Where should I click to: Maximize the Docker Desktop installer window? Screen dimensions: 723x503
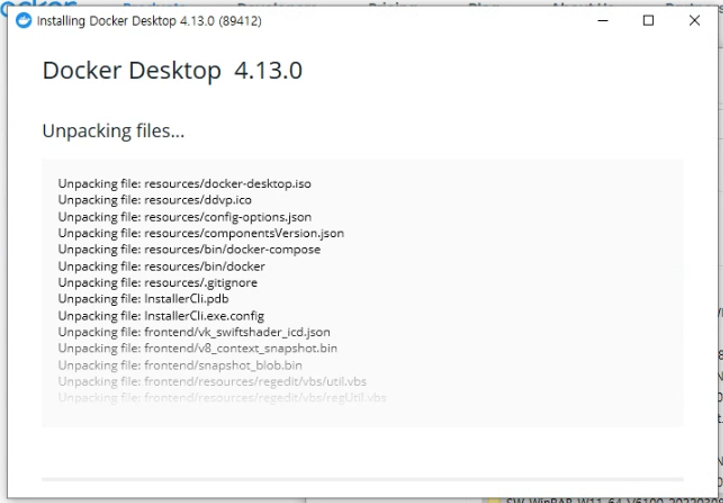[x=648, y=21]
